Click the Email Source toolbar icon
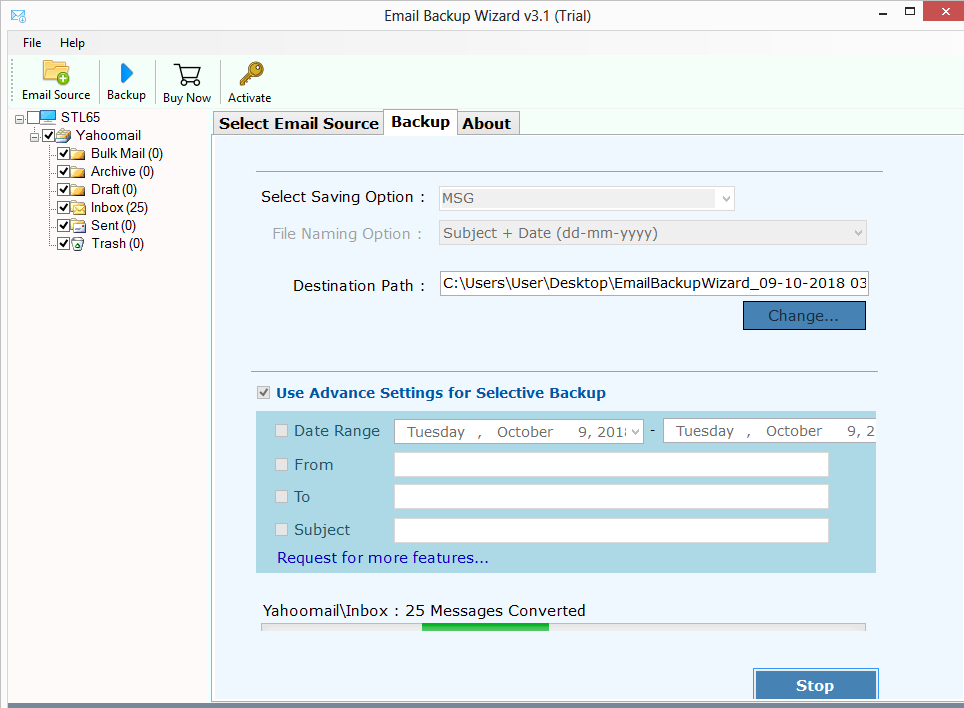 coord(56,73)
